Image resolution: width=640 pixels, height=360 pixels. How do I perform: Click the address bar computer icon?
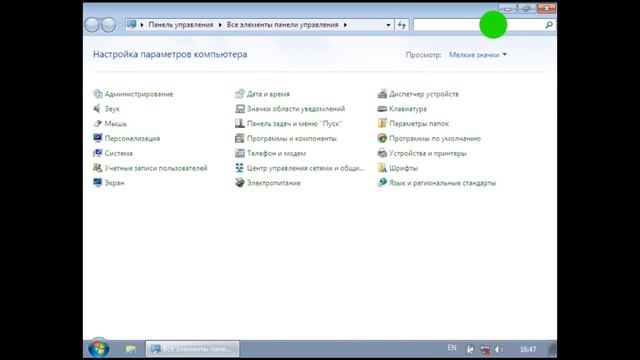(x=131, y=24)
